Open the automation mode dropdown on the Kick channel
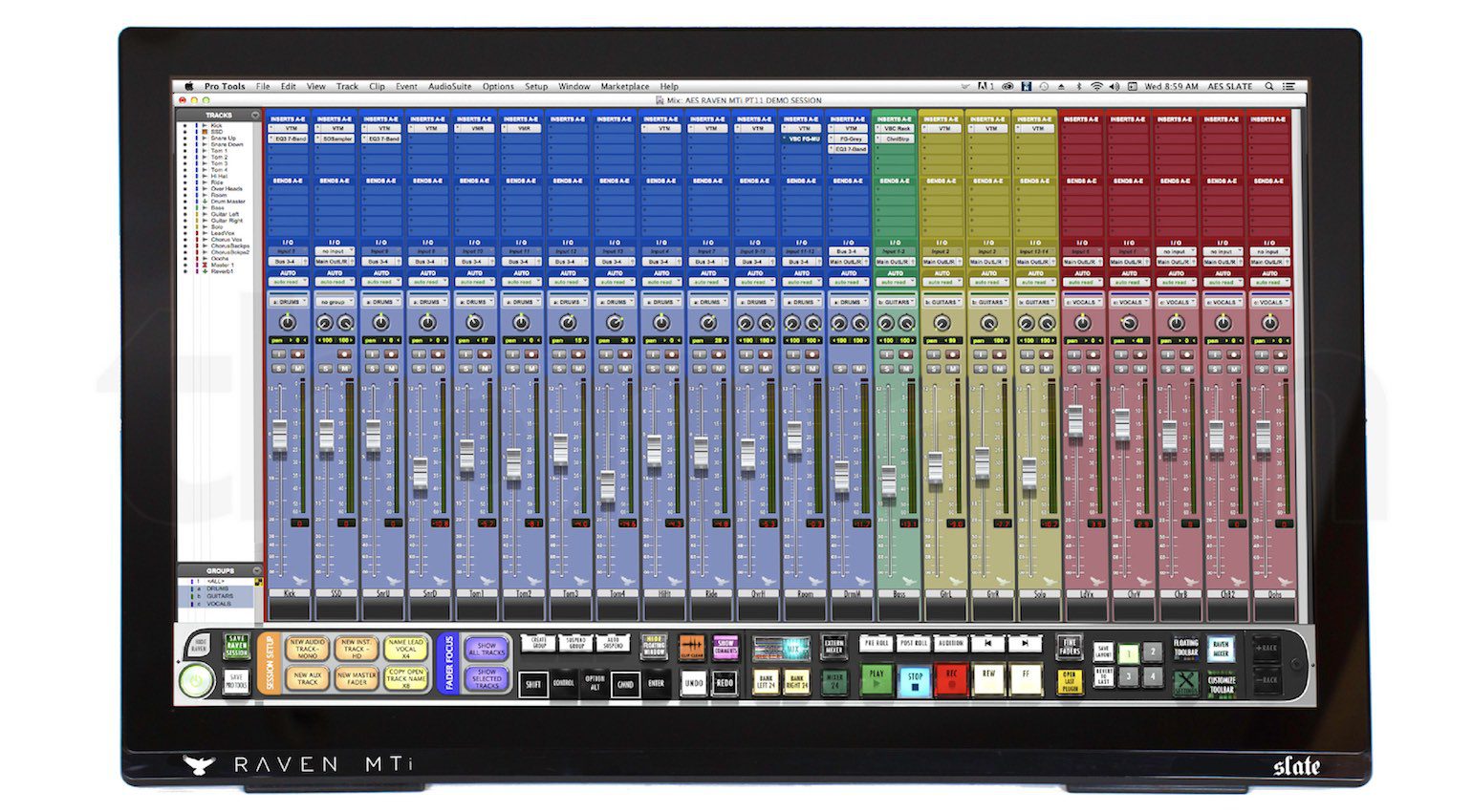Screen dimensions: 1472x812 (291, 282)
